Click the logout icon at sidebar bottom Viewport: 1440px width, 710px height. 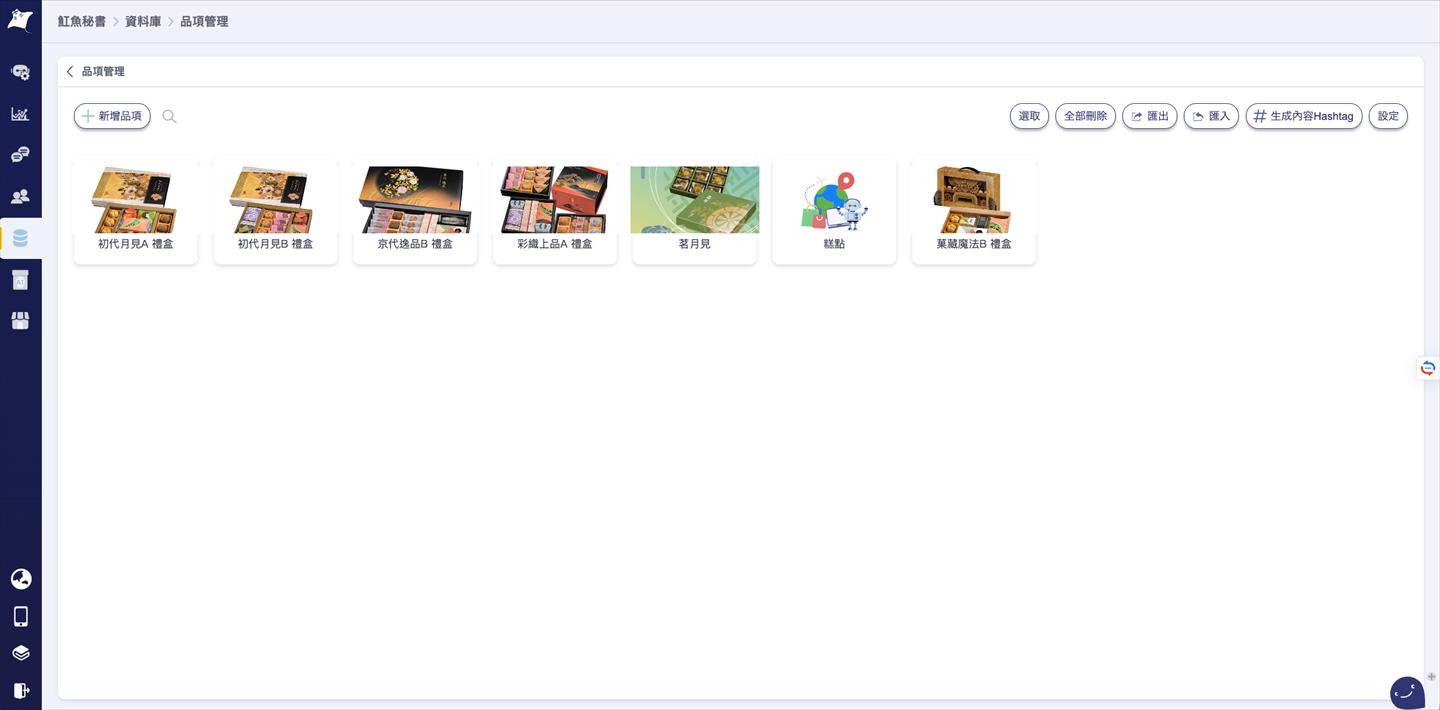tap(20, 690)
